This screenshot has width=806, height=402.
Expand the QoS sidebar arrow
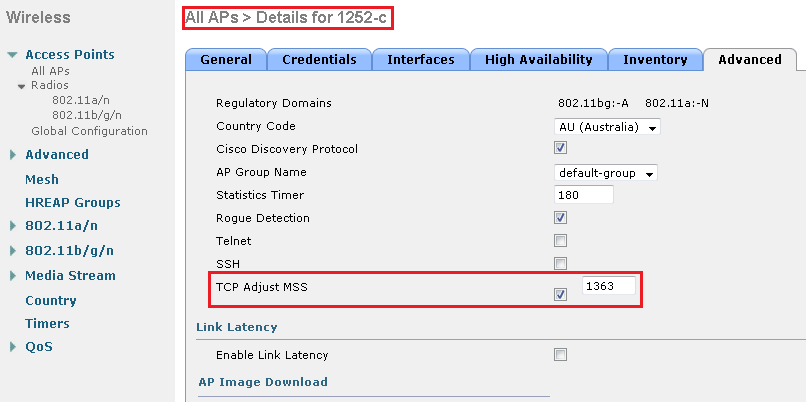[x=12, y=348]
